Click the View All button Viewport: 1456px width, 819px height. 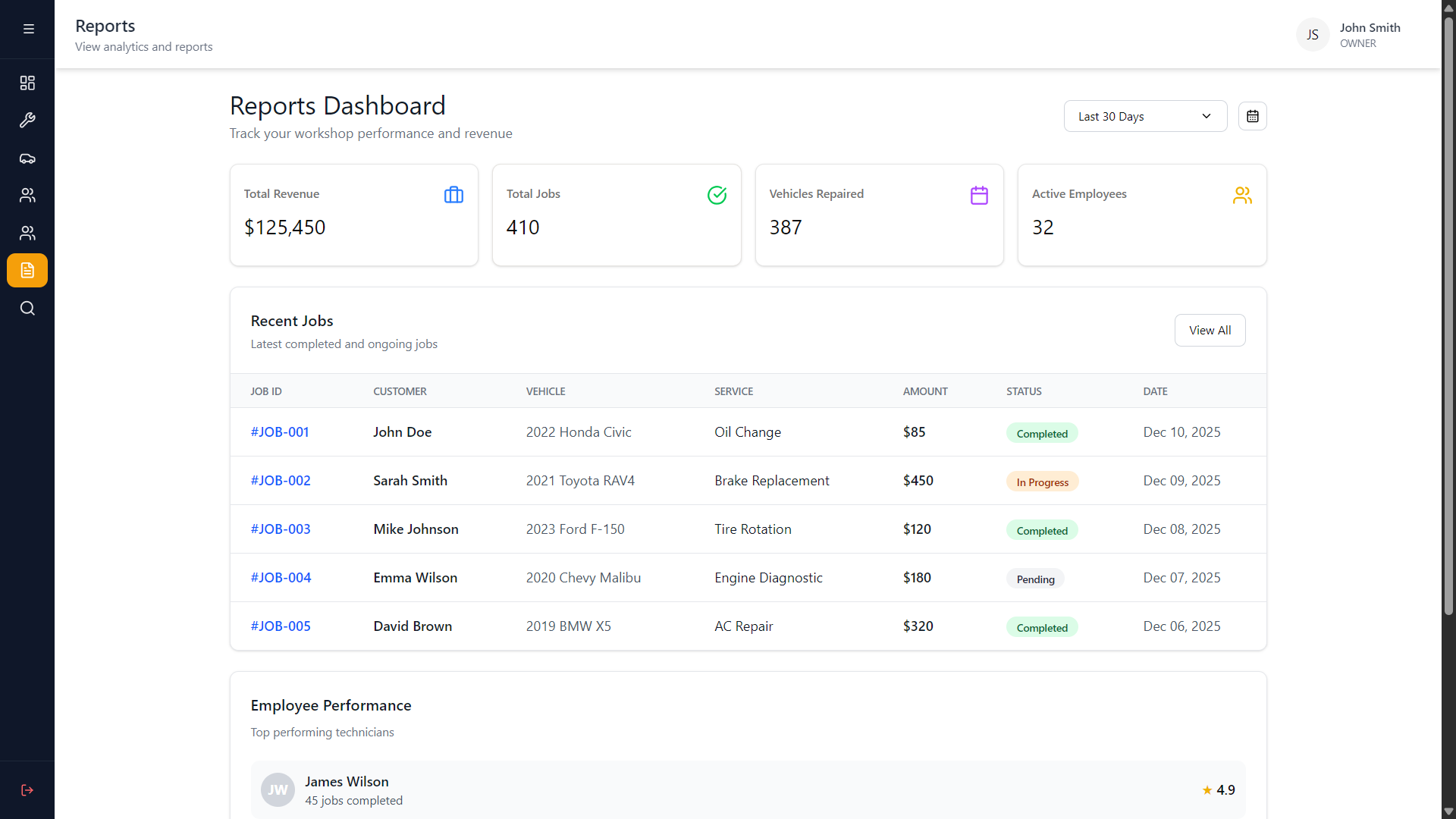pos(1210,330)
